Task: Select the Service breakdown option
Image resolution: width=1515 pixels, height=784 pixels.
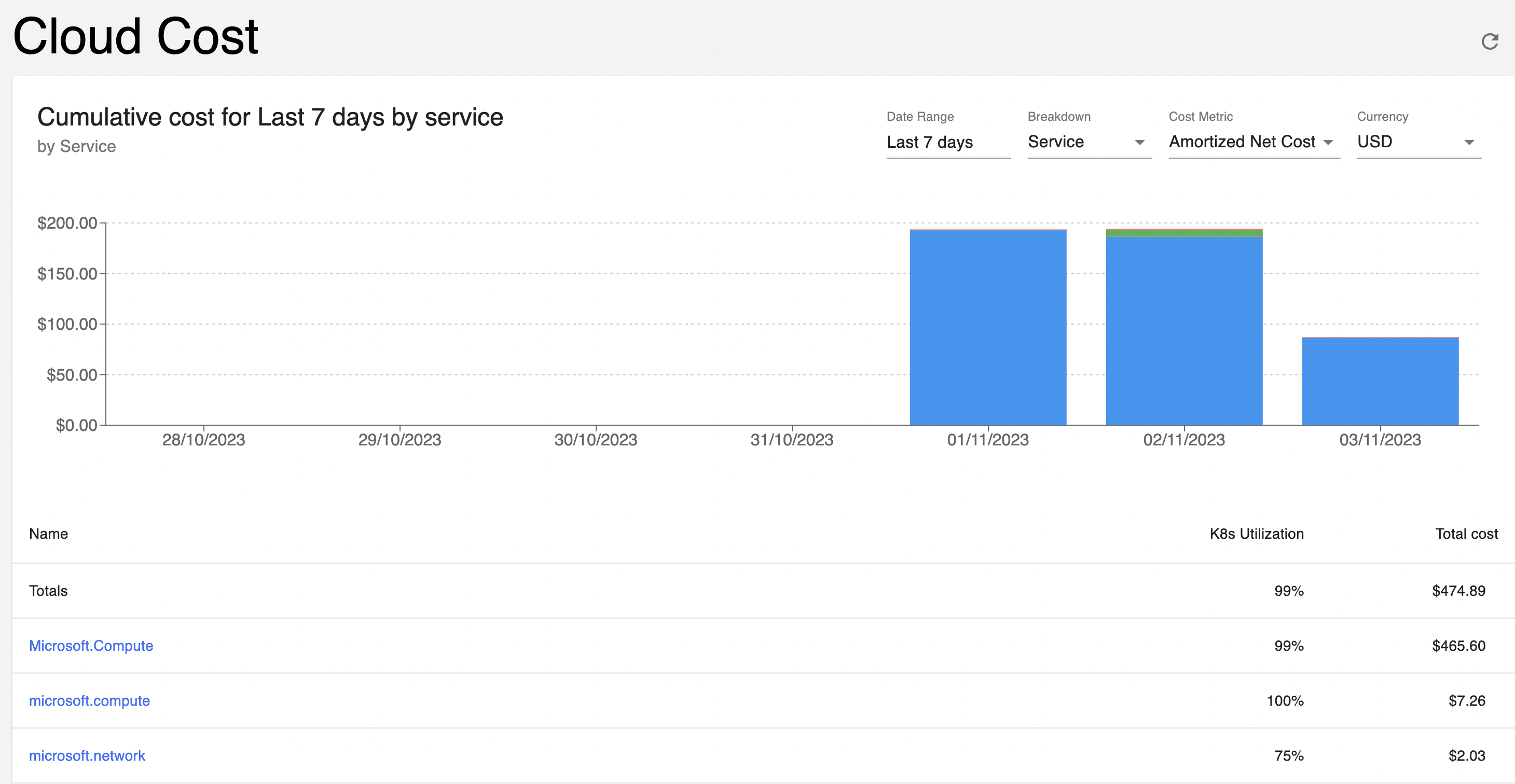Action: (1056, 142)
